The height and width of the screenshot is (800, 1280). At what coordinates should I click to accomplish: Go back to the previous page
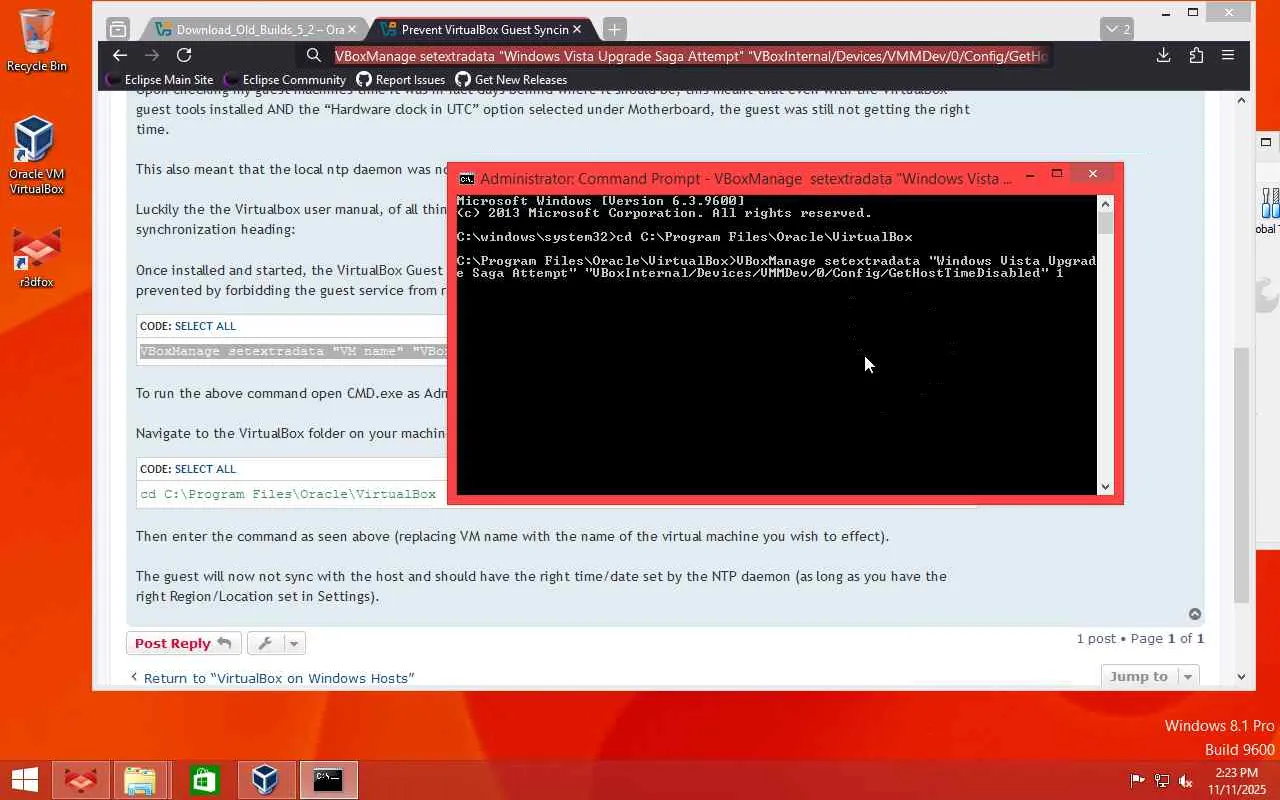tap(120, 56)
